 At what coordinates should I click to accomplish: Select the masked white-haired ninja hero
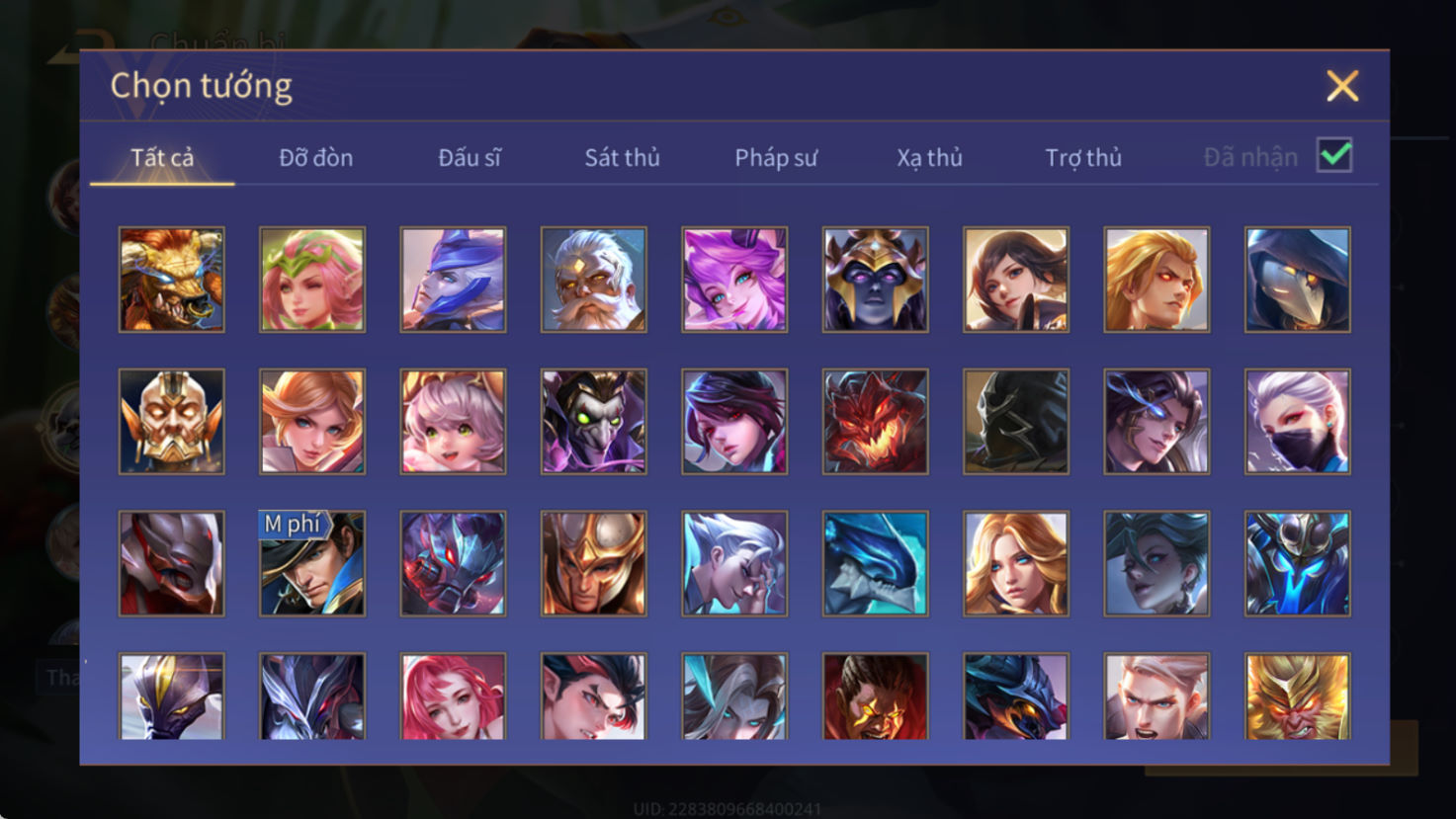1298,422
